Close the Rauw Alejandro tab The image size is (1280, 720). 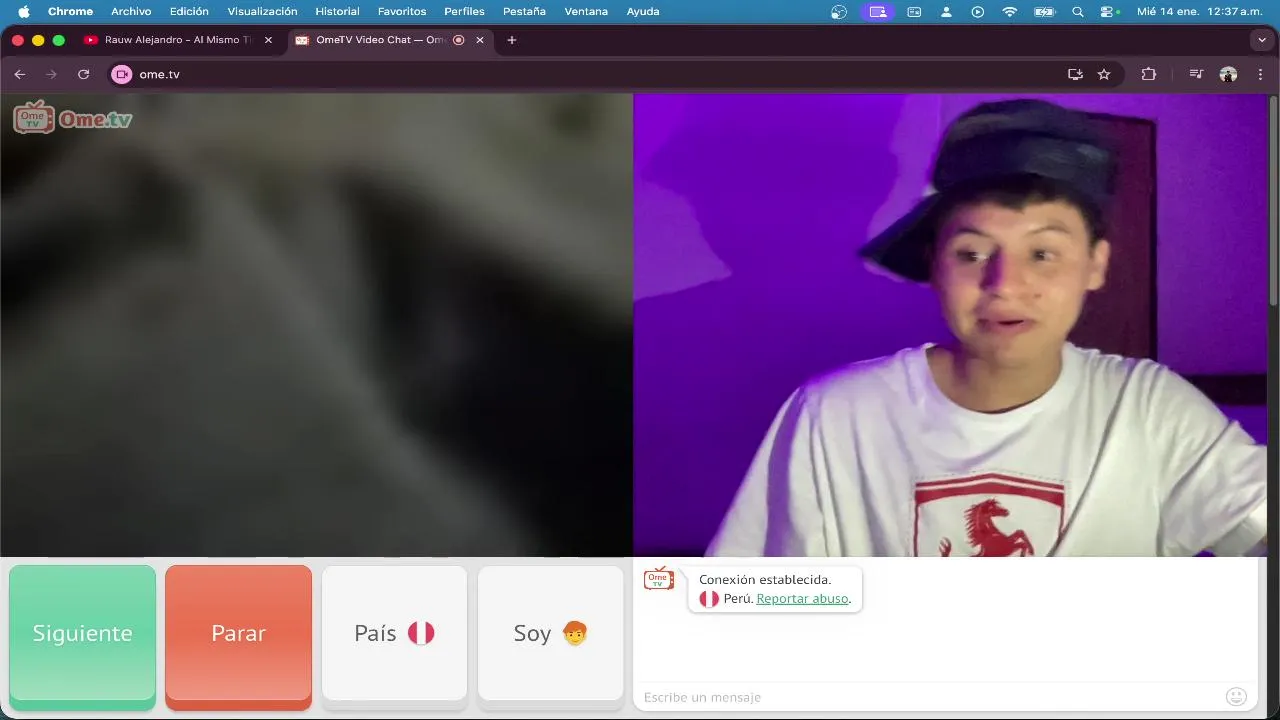[268, 40]
